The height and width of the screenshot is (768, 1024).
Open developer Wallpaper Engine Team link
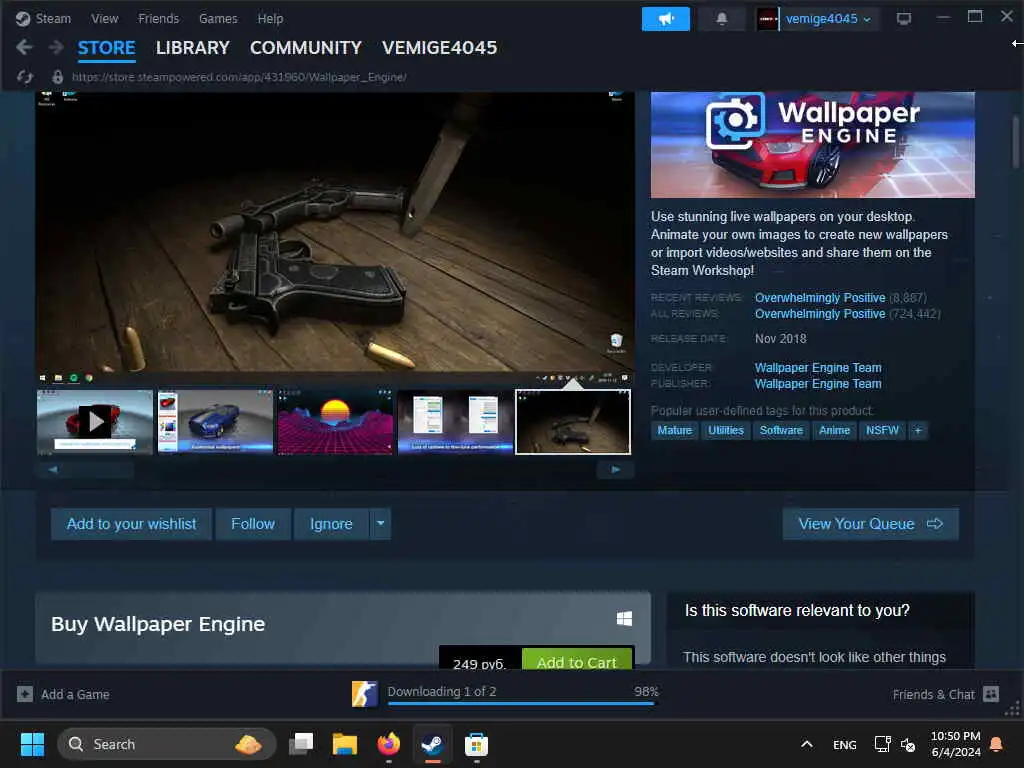tap(818, 368)
